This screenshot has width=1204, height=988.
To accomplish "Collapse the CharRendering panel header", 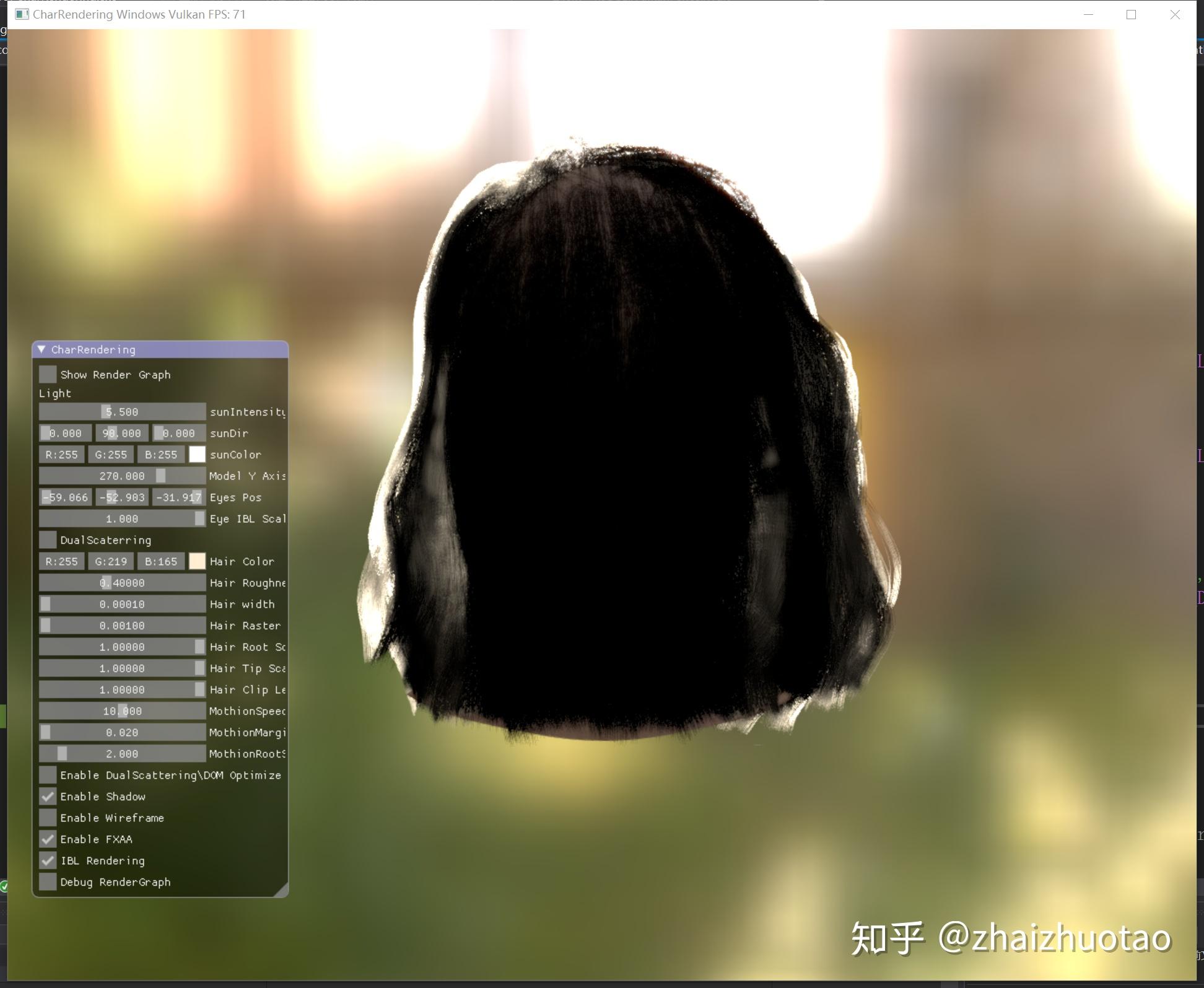I will point(42,349).
